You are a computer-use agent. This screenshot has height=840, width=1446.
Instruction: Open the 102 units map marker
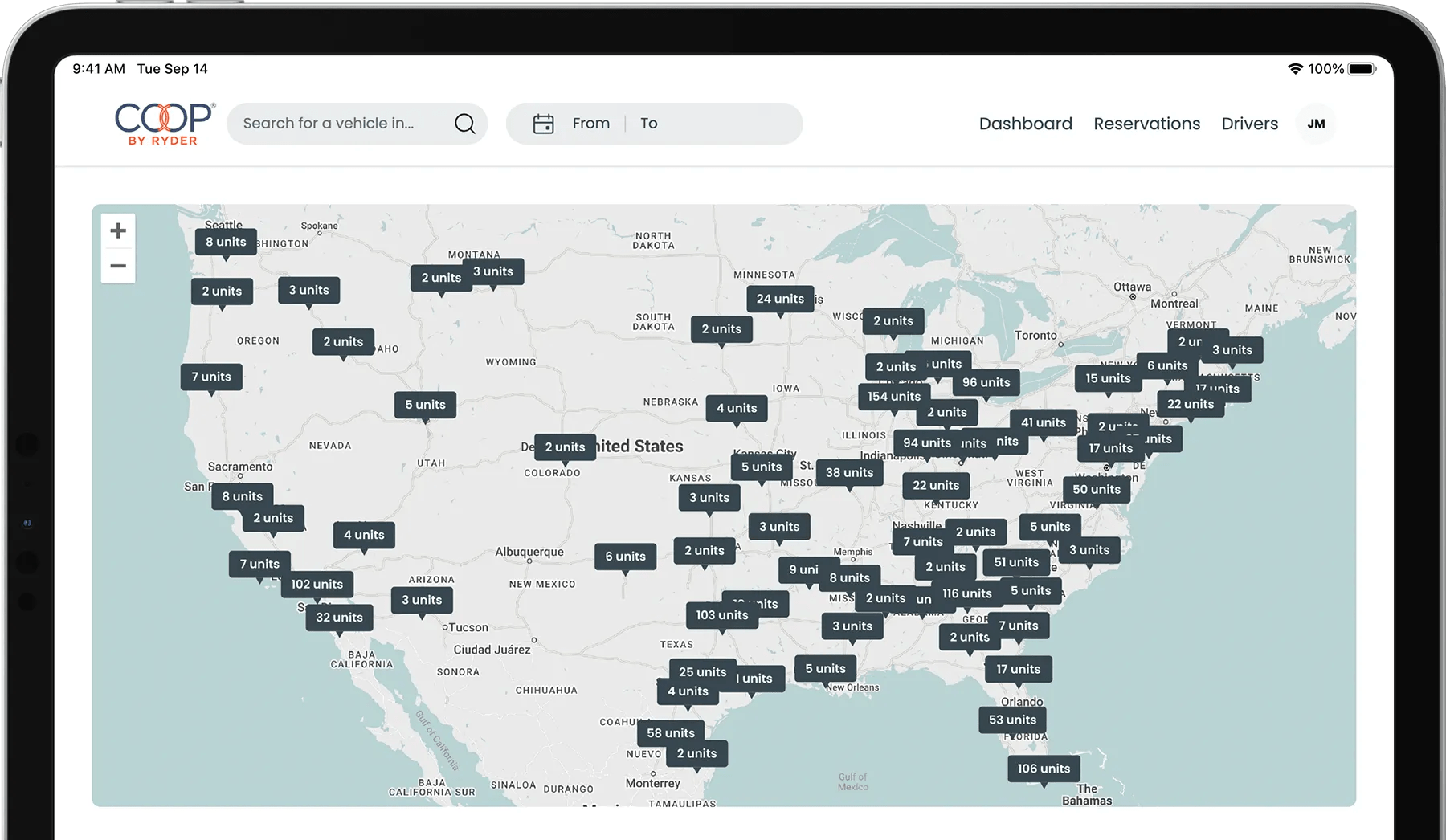317,585
